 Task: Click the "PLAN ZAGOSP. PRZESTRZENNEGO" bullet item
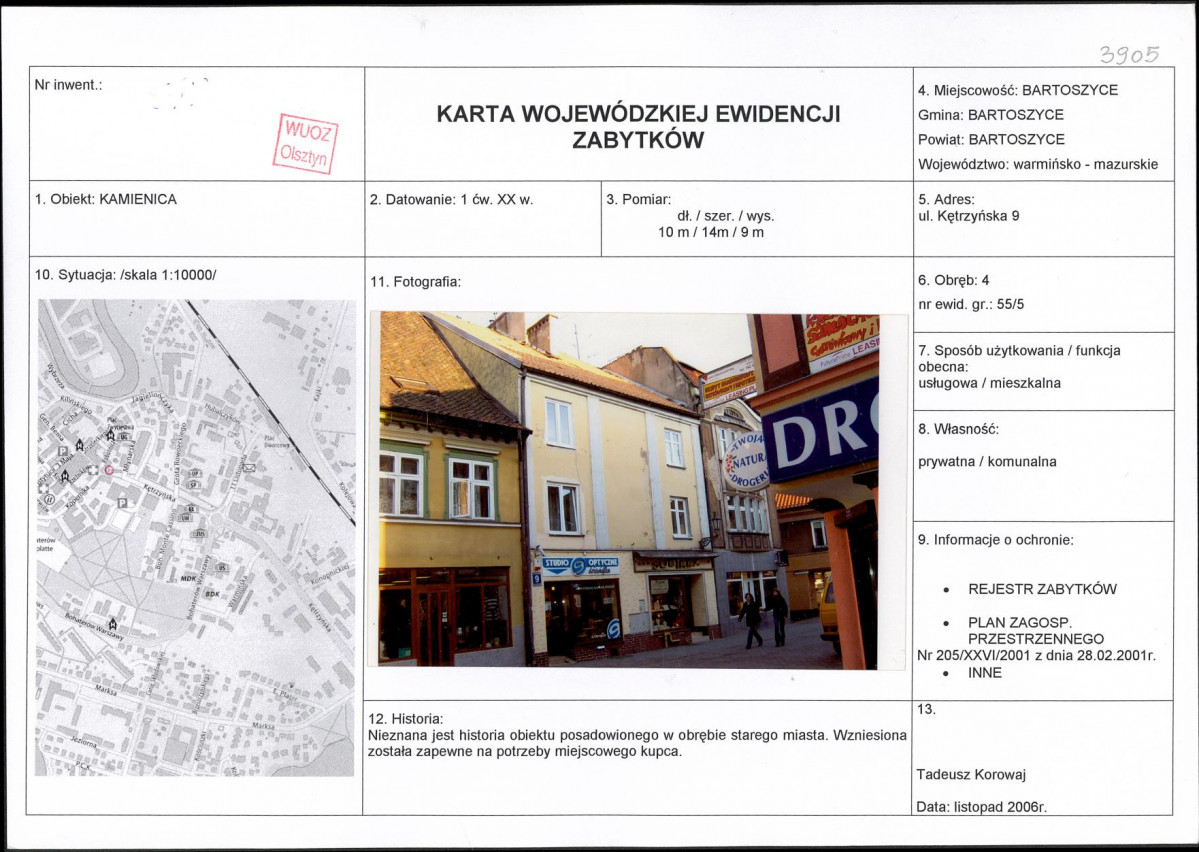(1036, 631)
